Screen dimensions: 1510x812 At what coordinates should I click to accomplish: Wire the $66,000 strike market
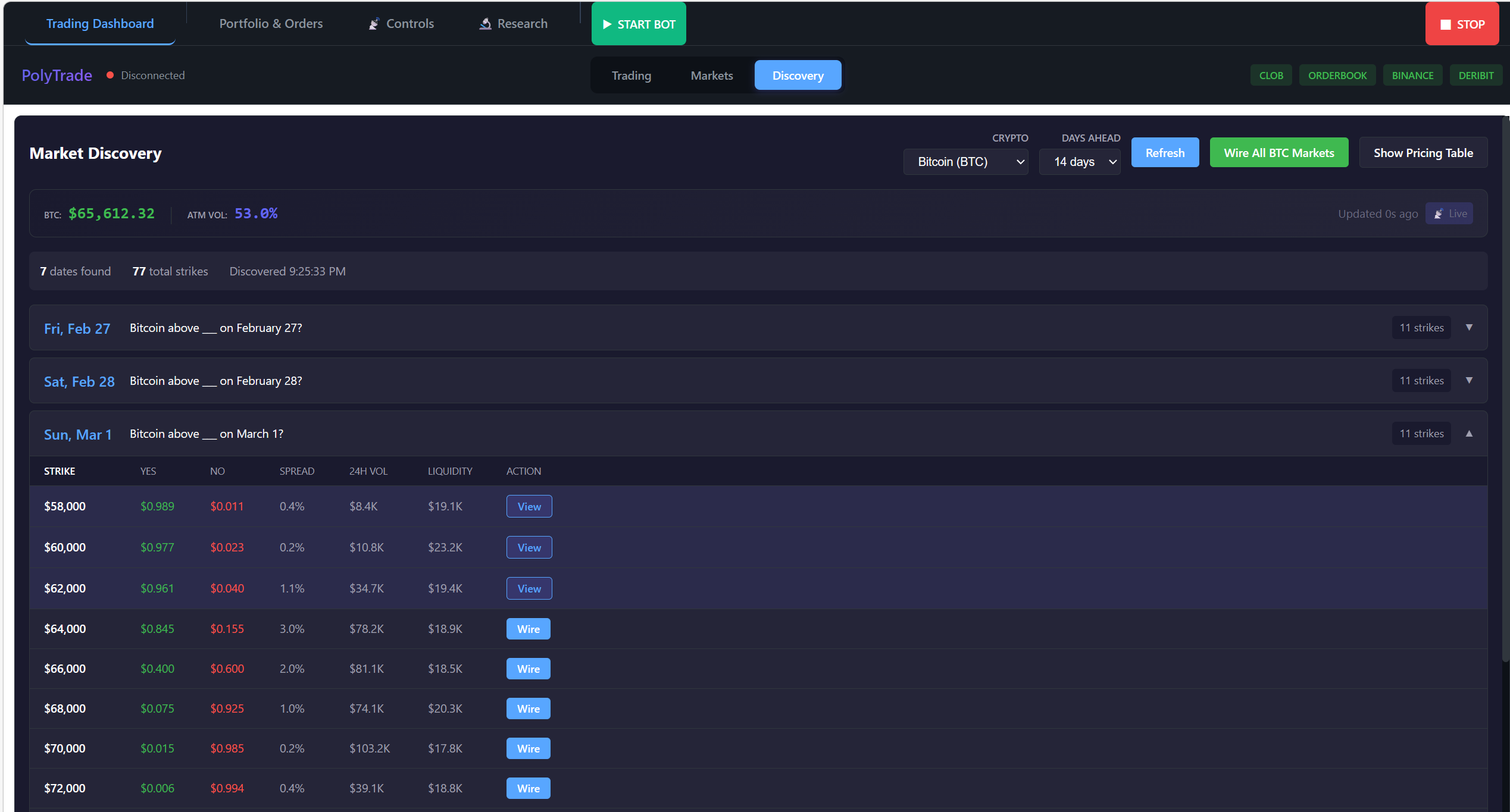click(529, 669)
